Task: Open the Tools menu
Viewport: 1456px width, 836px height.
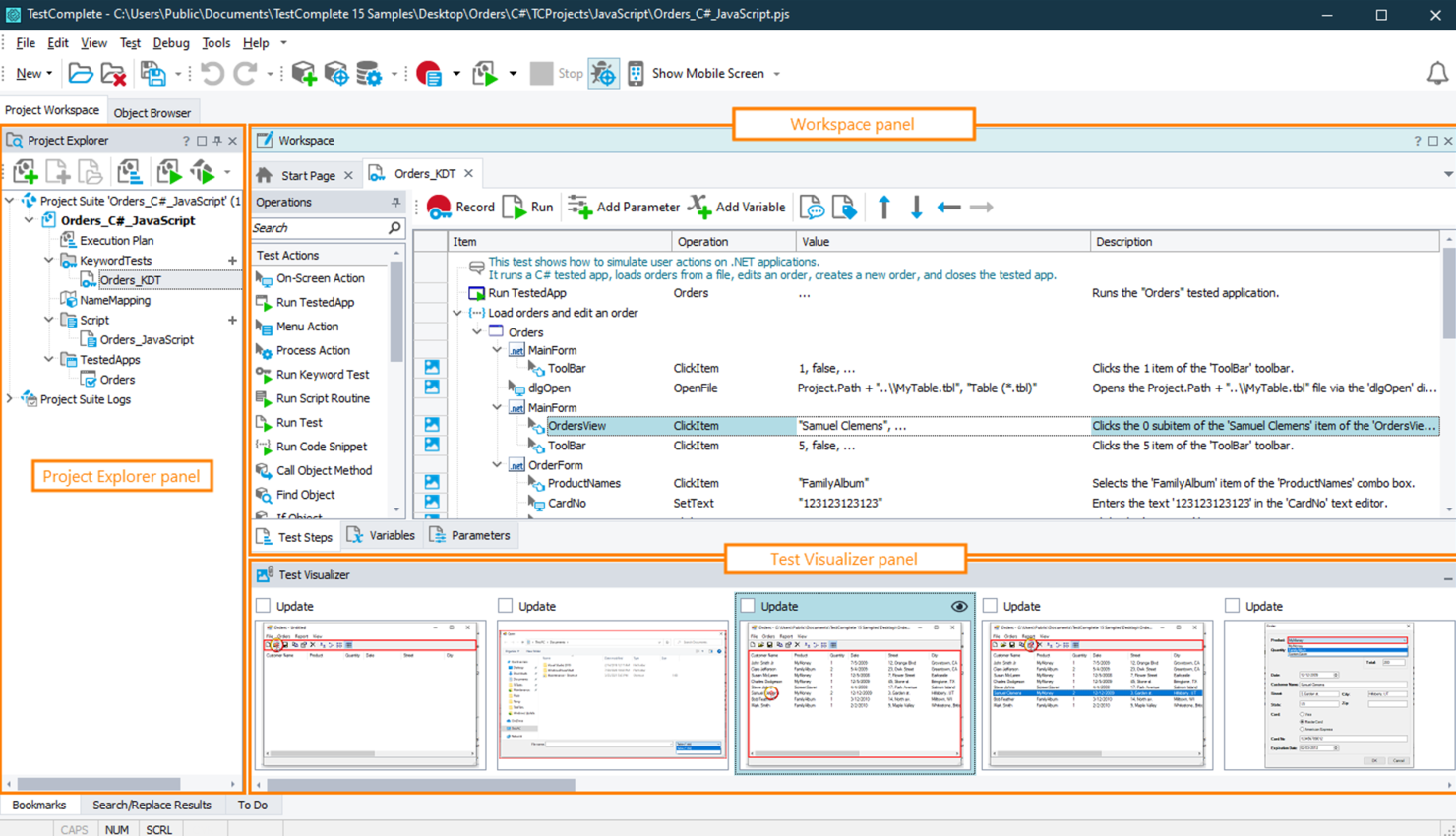Action: tap(215, 43)
